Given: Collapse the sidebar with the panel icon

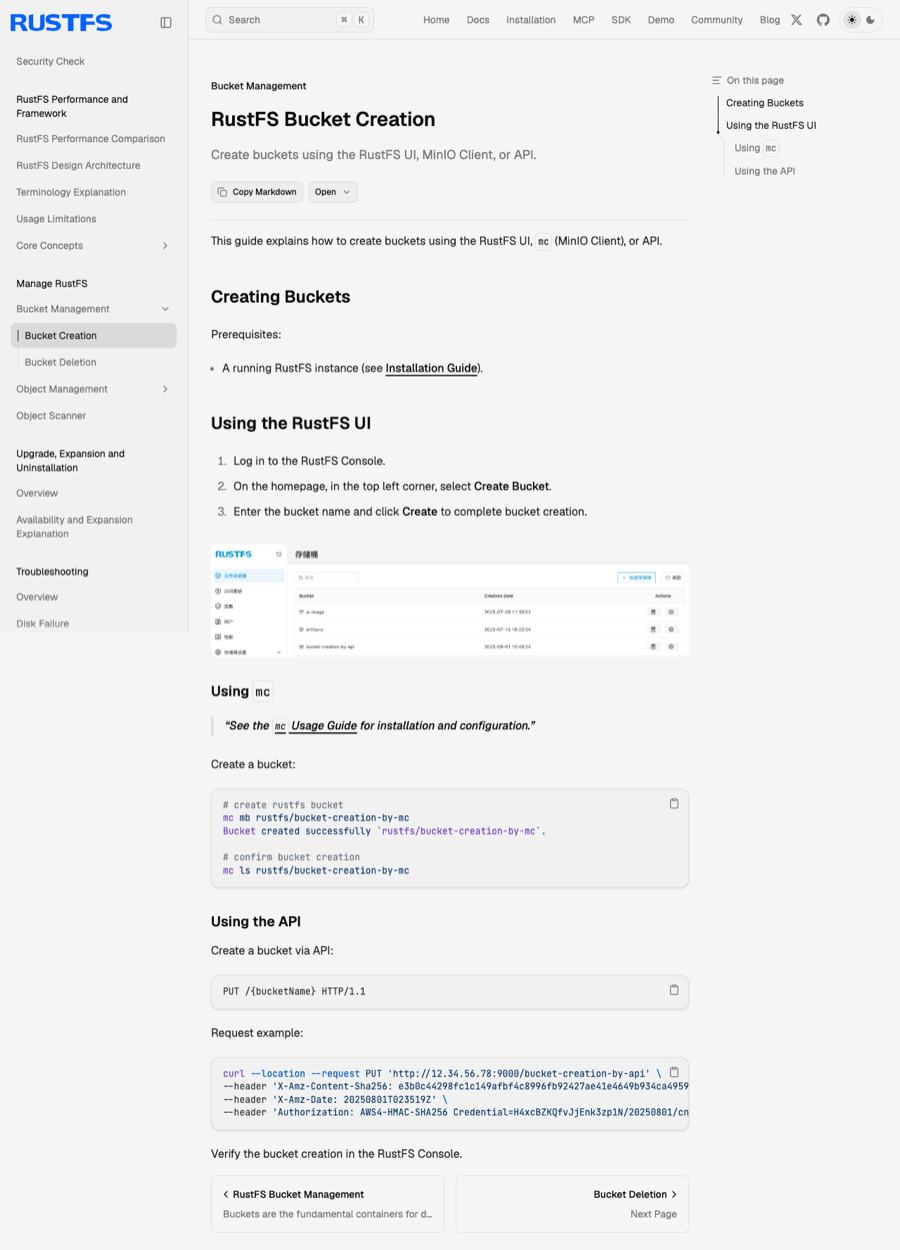Looking at the screenshot, I should pos(166,22).
